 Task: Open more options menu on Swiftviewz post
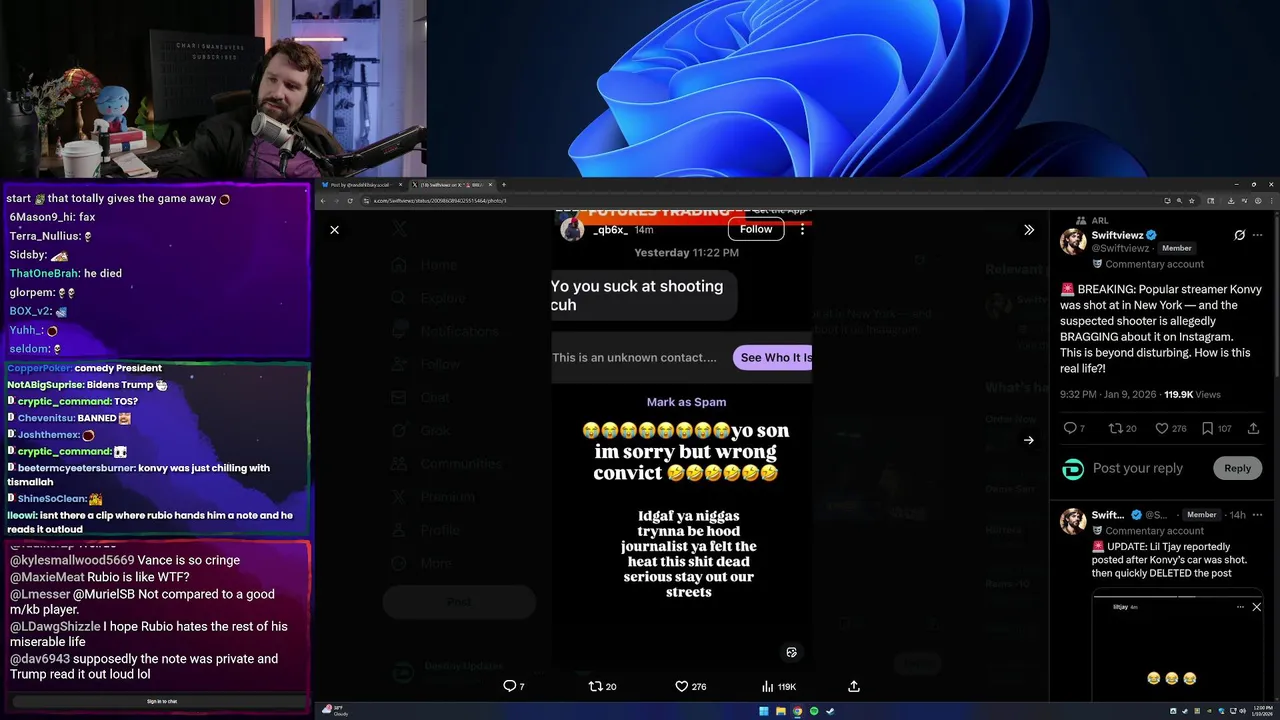click(1258, 235)
